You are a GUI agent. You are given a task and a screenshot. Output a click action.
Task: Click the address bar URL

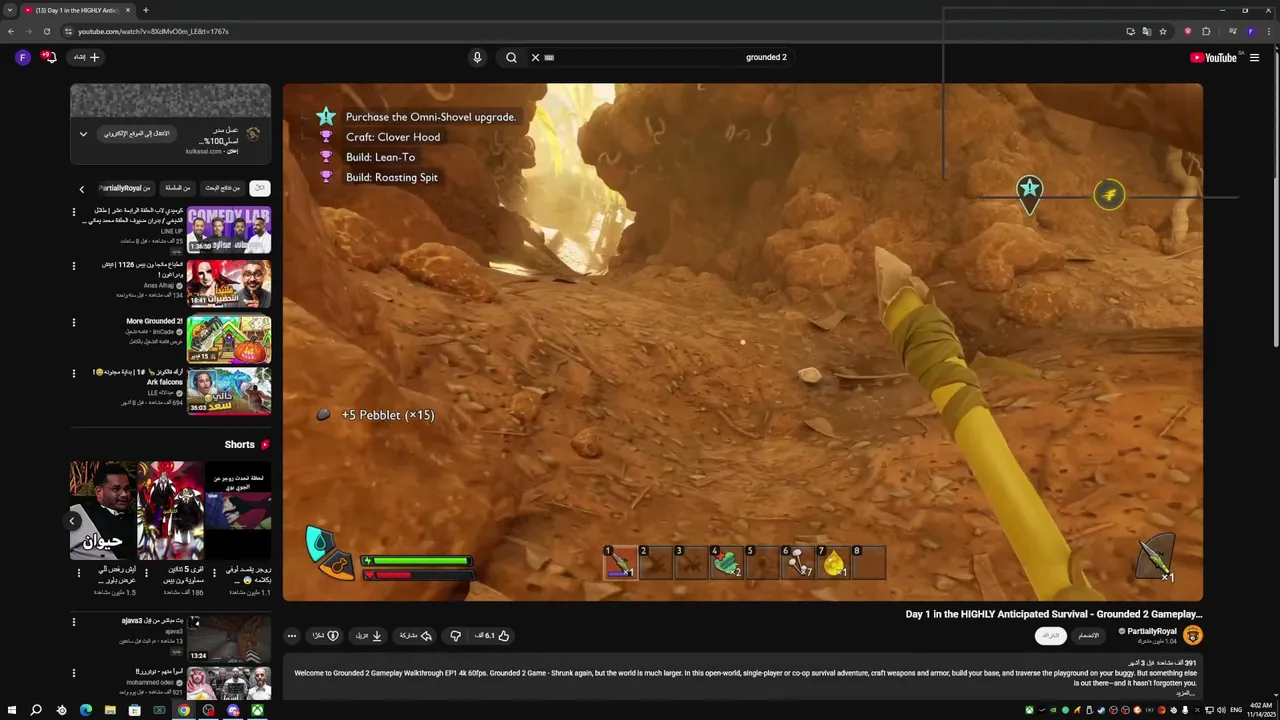[x=153, y=31]
